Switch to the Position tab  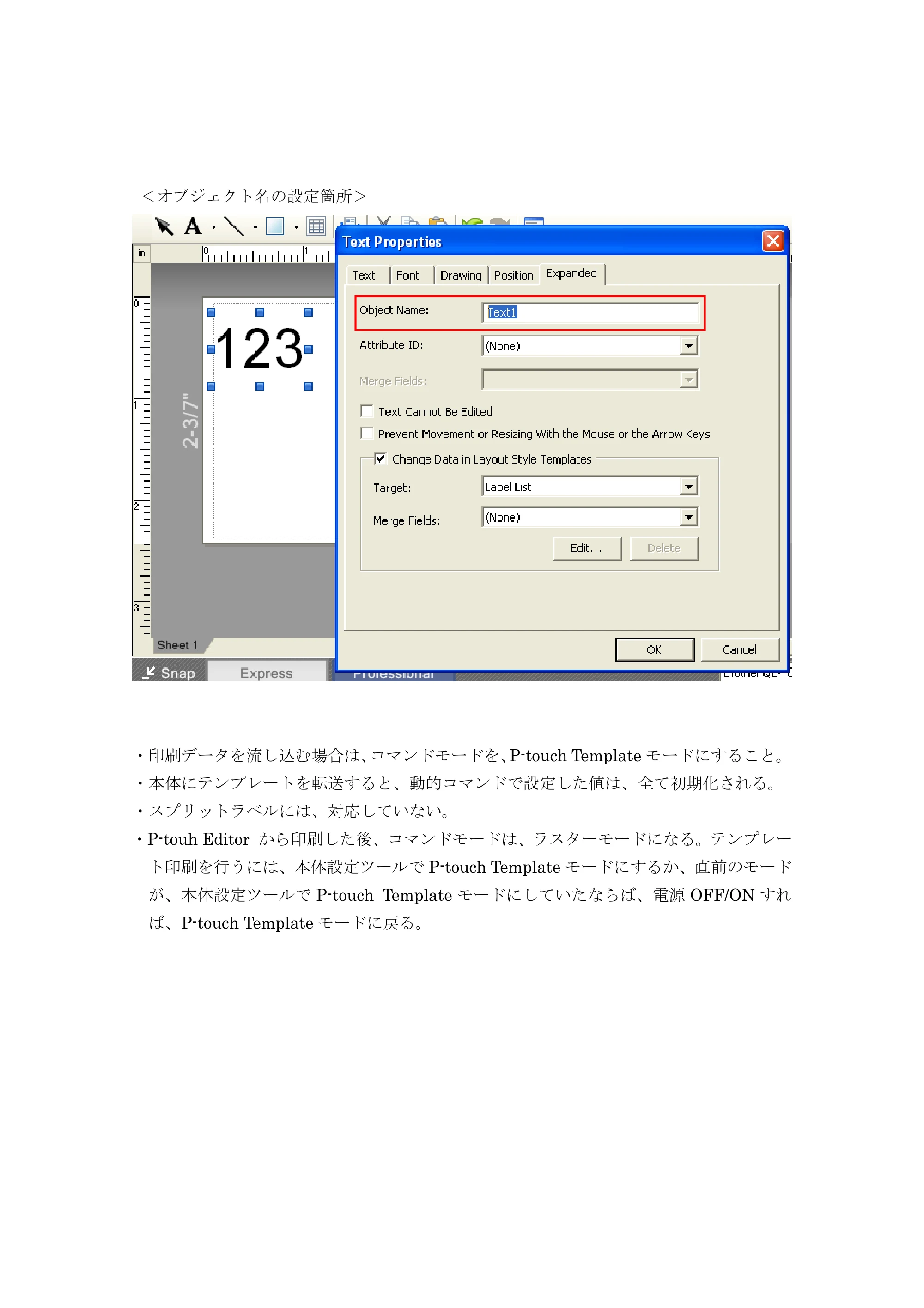[x=514, y=276]
